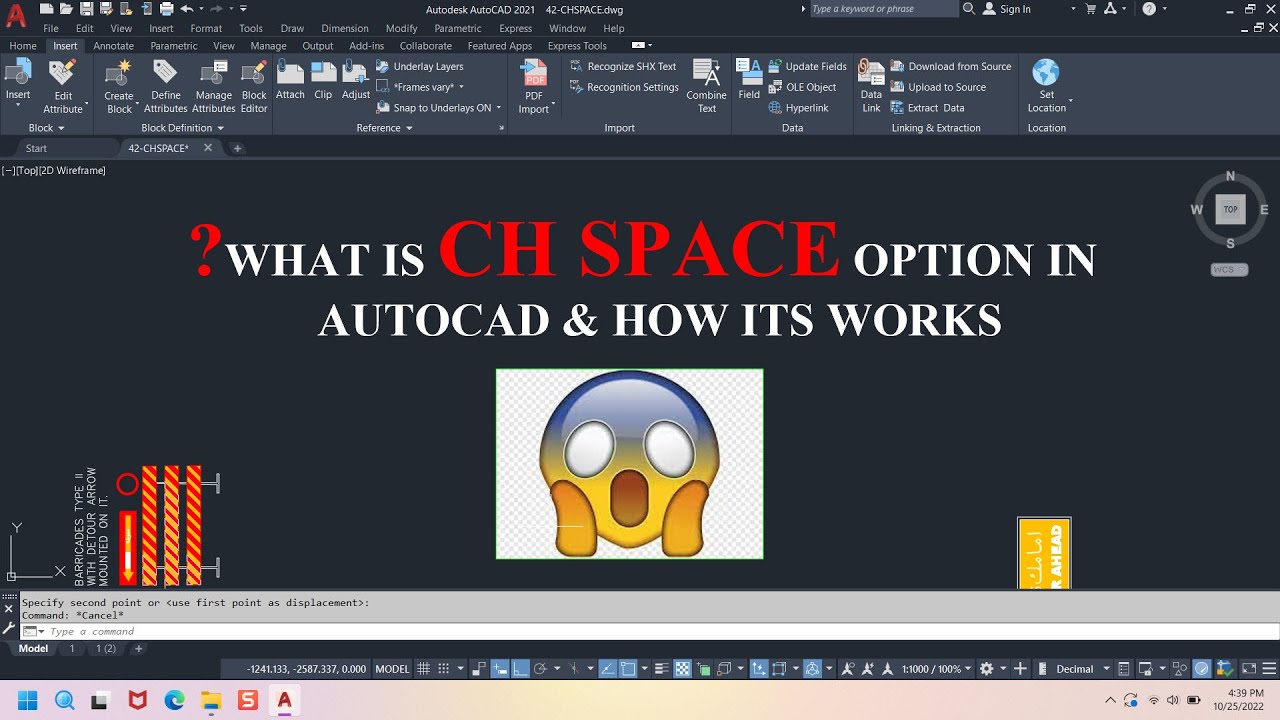Click the Customization gear icon in status bar
This screenshot has height=720, width=1280.
(x=987, y=669)
